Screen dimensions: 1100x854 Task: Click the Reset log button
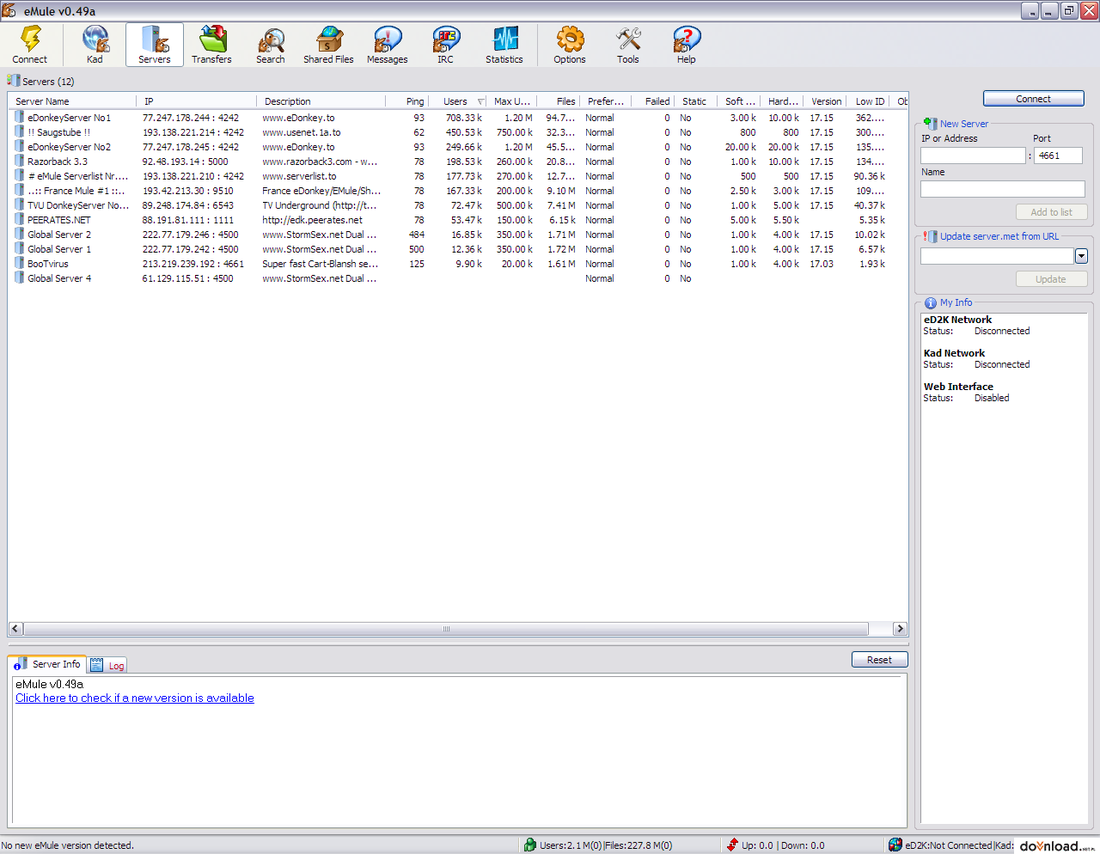[x=880, y=660]
